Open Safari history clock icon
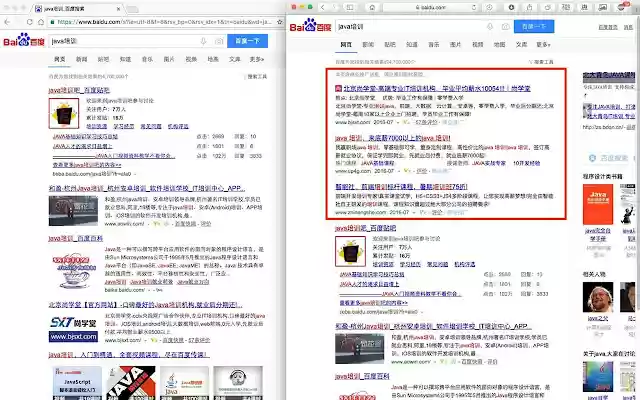The image size is (640, 400). coord(489,7)
